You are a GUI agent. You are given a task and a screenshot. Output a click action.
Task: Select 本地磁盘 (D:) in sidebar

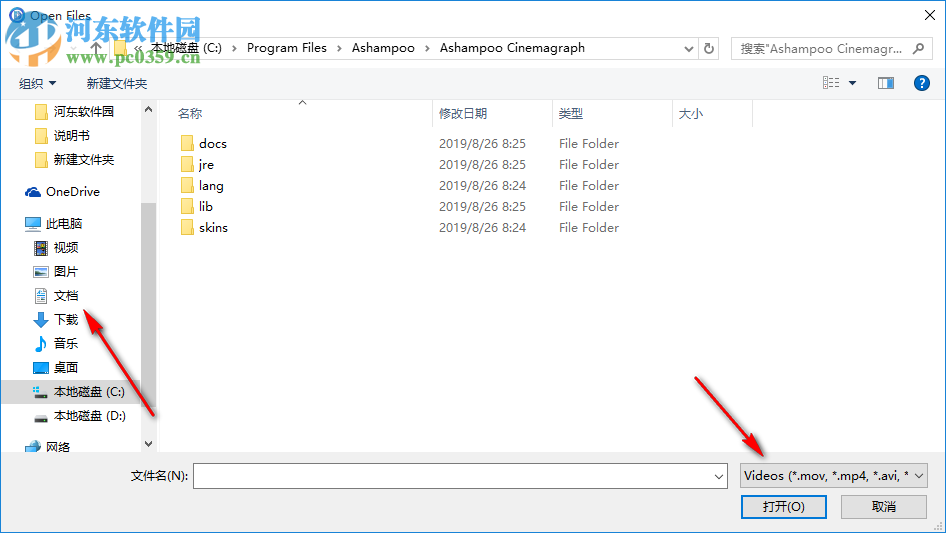coord(79,416)
